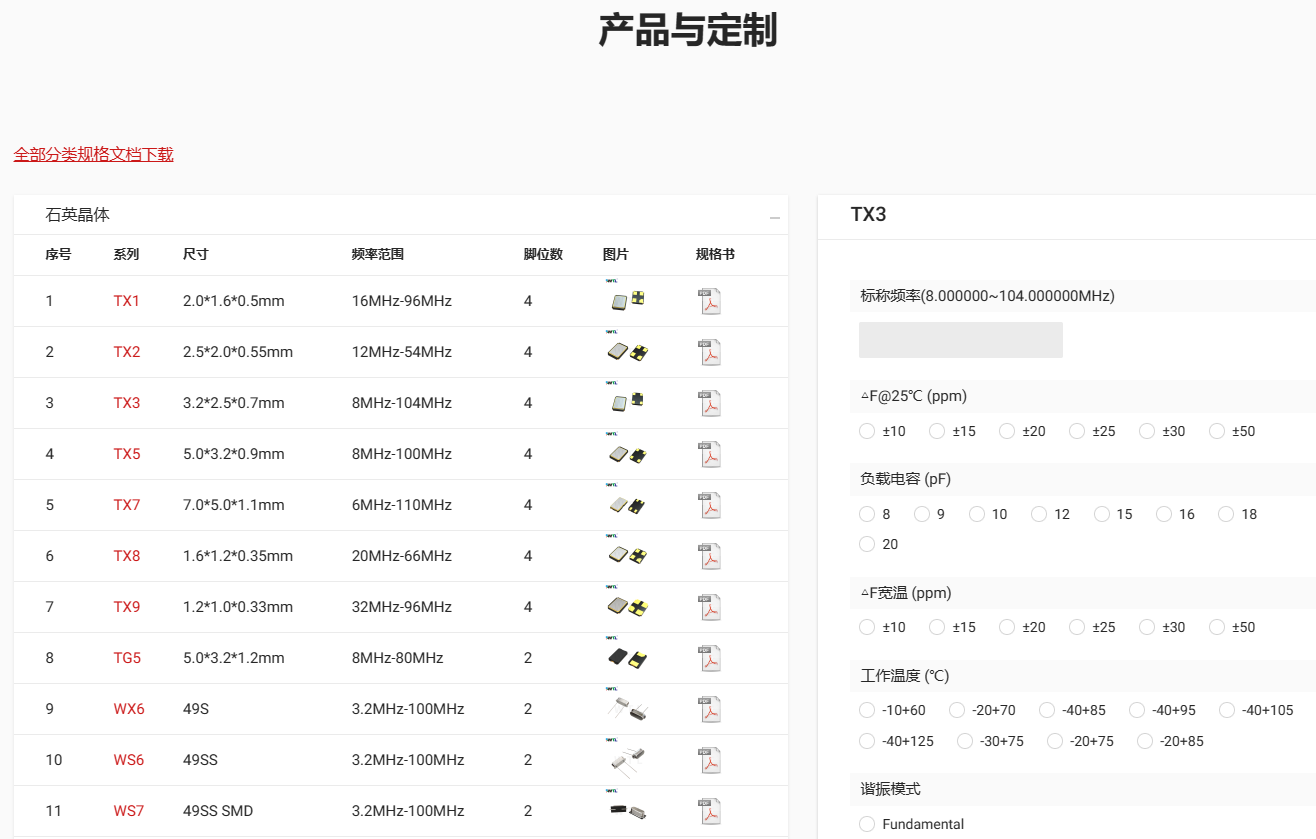Open the TX5 series link
This screenshot has height=839, width=1316.
coord(127,454)
